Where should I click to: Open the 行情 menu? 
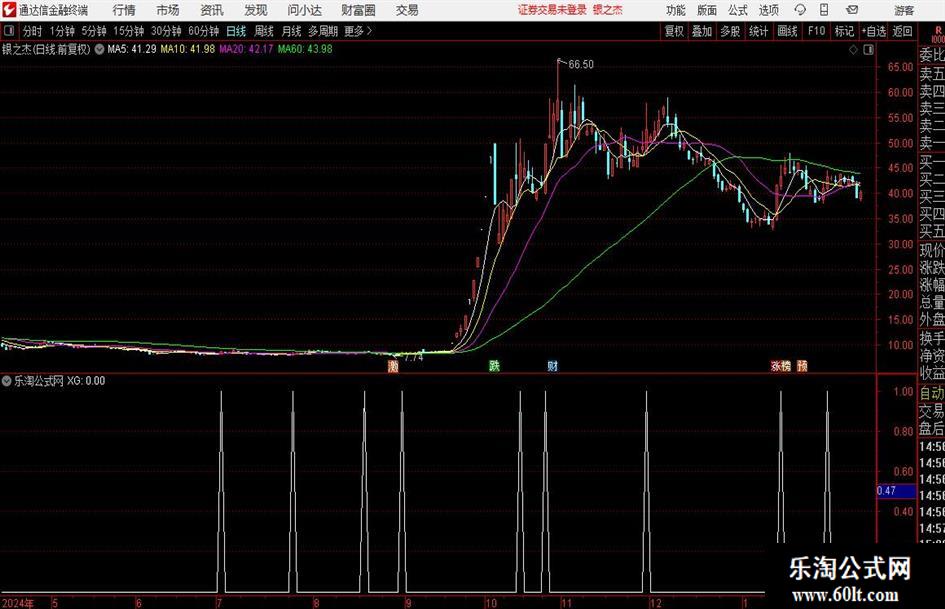[124, 10]
